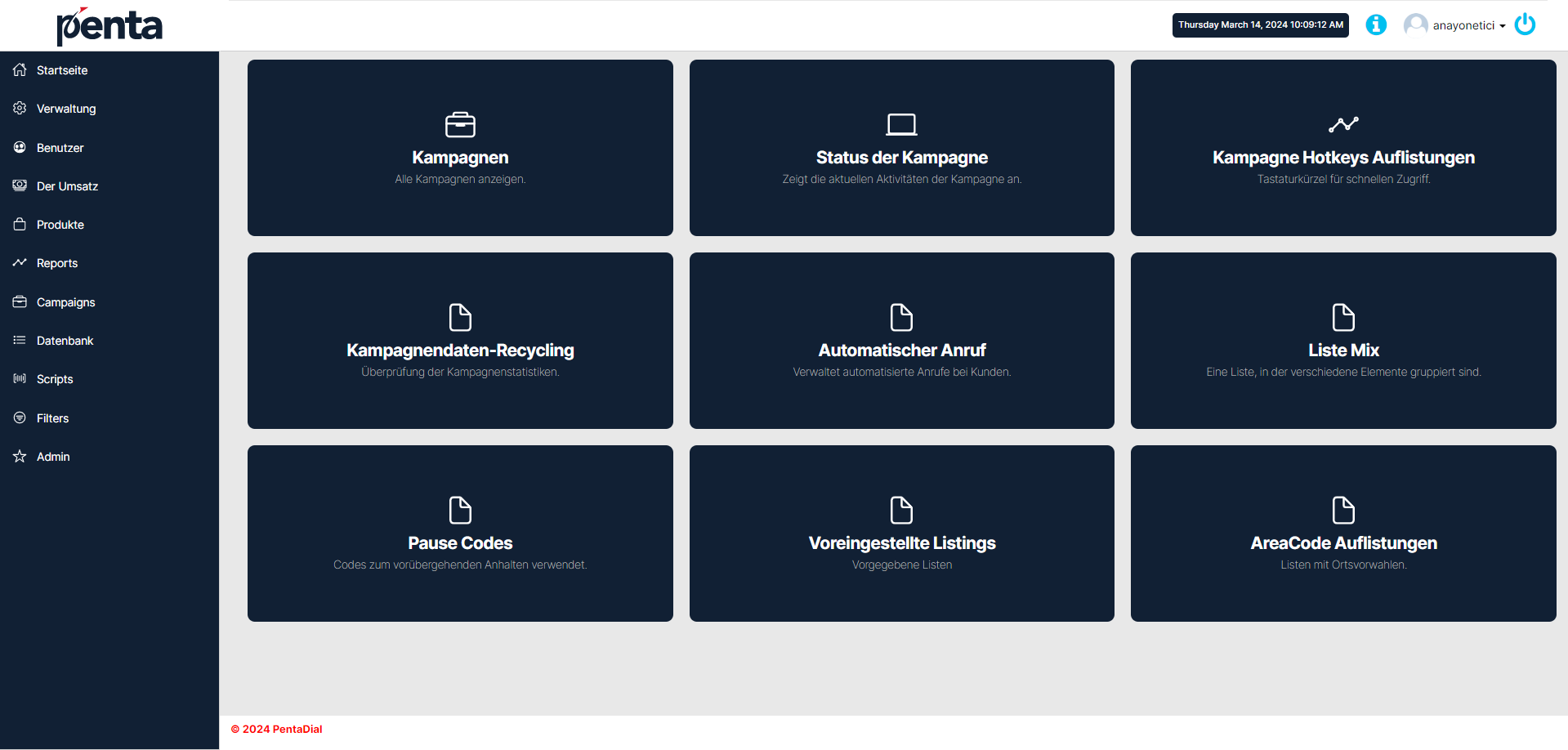Viewport: 1568px width, 750px height.
Task: Open Pause Codes card title
Action: pos(460,543)
